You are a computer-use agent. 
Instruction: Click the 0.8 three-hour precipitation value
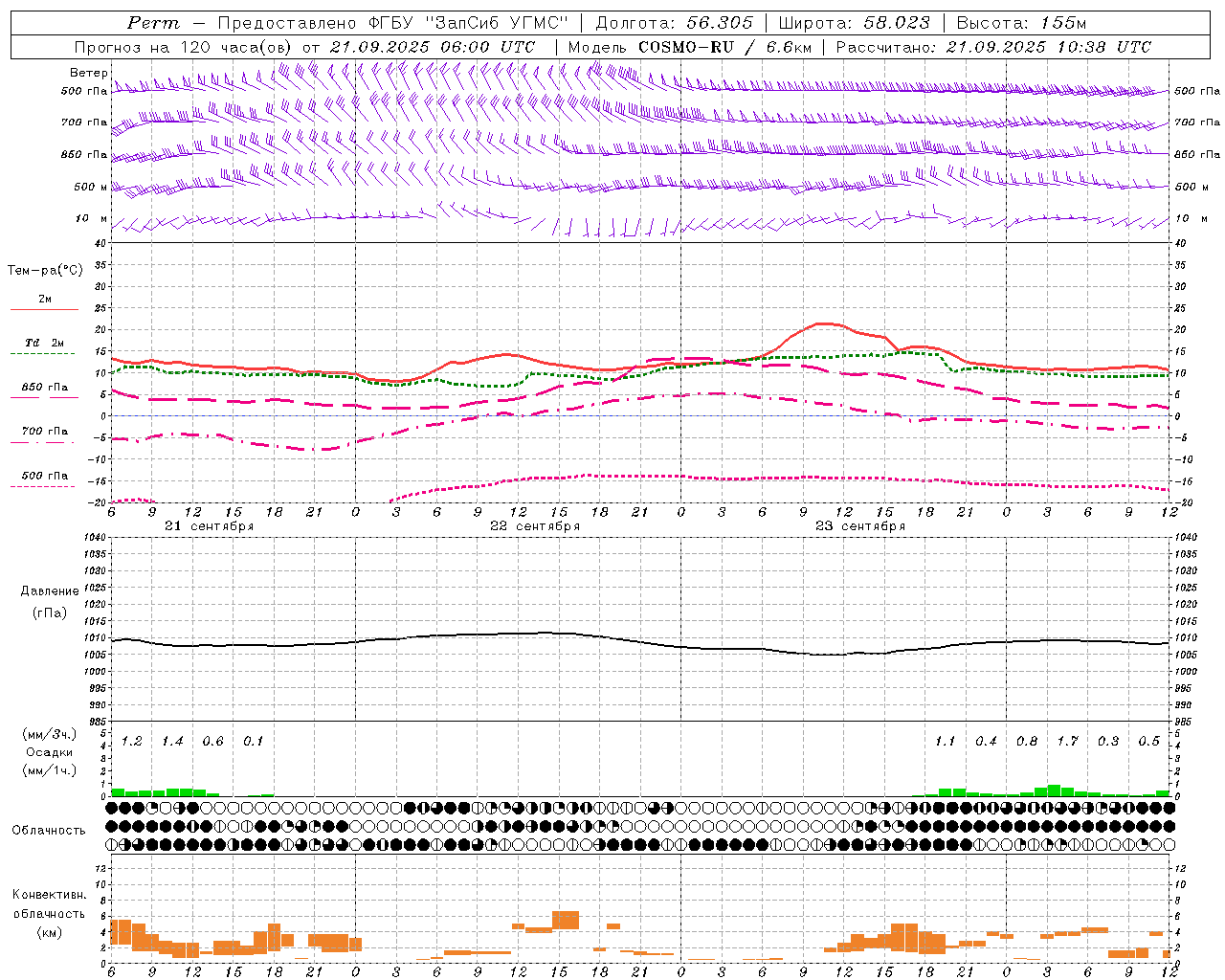coord(1027,741)
